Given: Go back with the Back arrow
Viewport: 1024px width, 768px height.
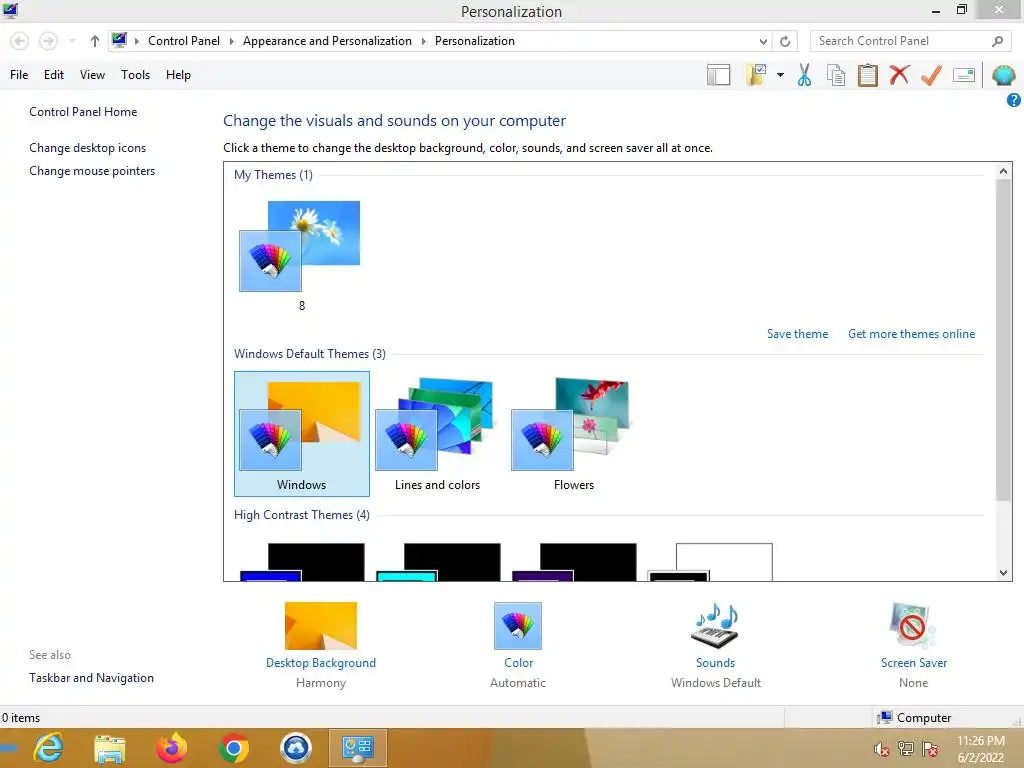Looking at the screenshot, I should click(20, 41).
